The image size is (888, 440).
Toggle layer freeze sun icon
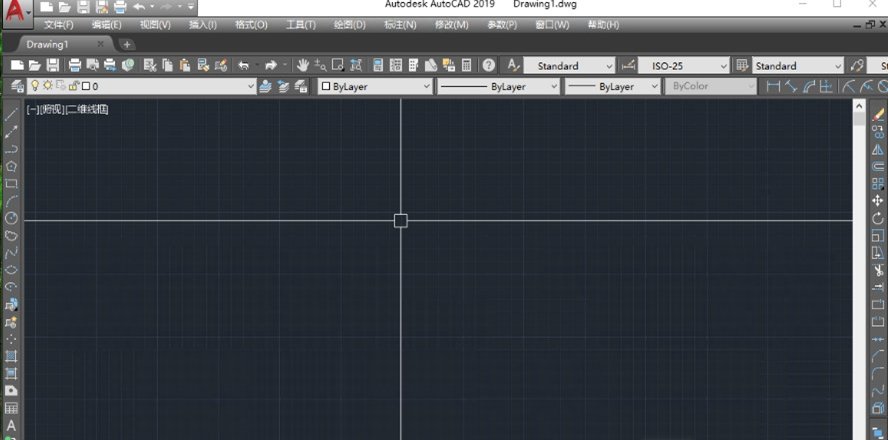[48, 86]
